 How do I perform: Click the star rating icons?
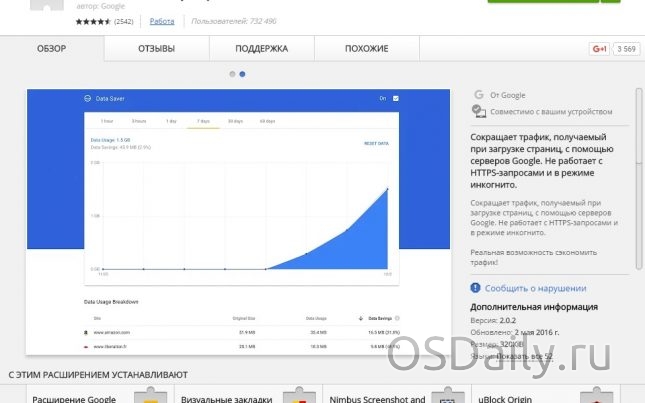click(x=93, y=21)
